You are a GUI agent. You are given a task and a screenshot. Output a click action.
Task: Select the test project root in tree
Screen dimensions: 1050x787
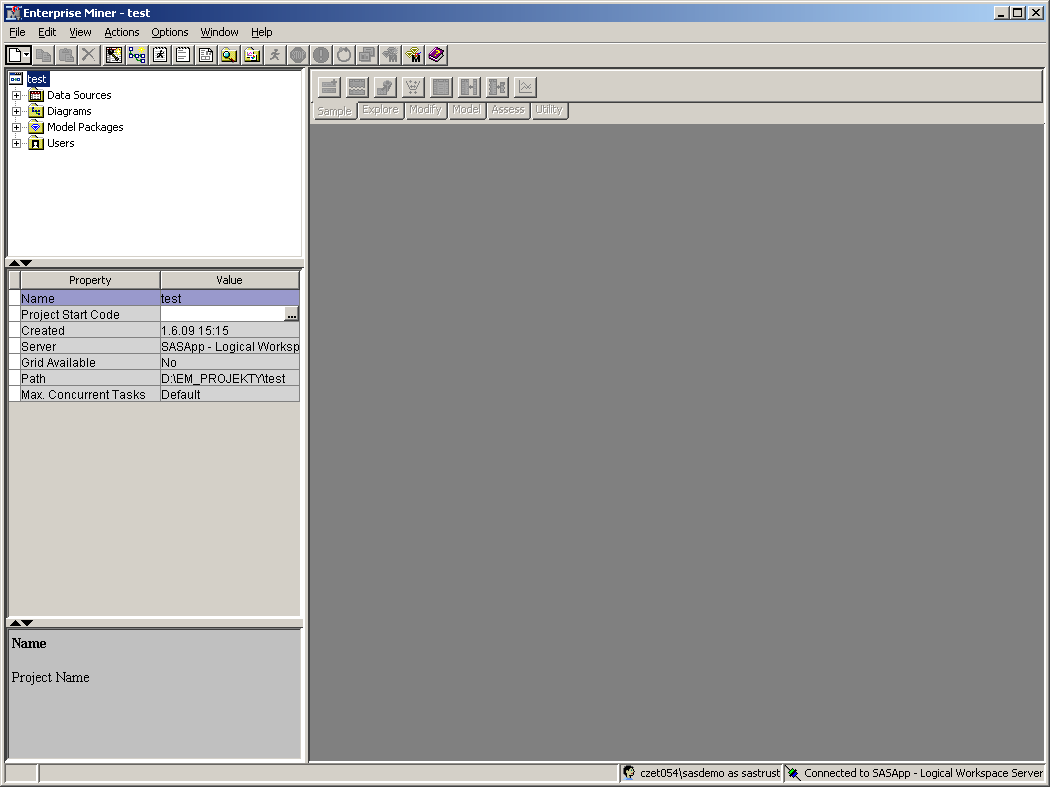(x=37, y=79)
